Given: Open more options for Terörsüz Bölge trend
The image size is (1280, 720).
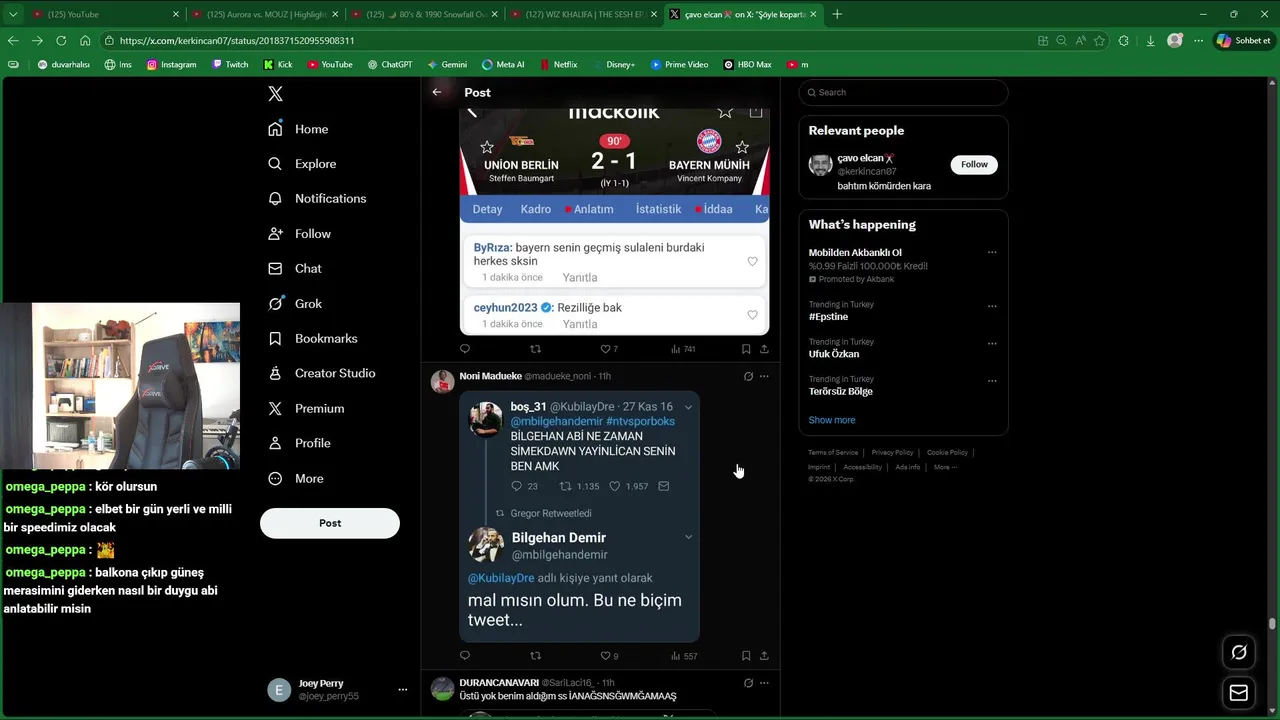Looking at the screenshot, I should click(x=992, y=381).
